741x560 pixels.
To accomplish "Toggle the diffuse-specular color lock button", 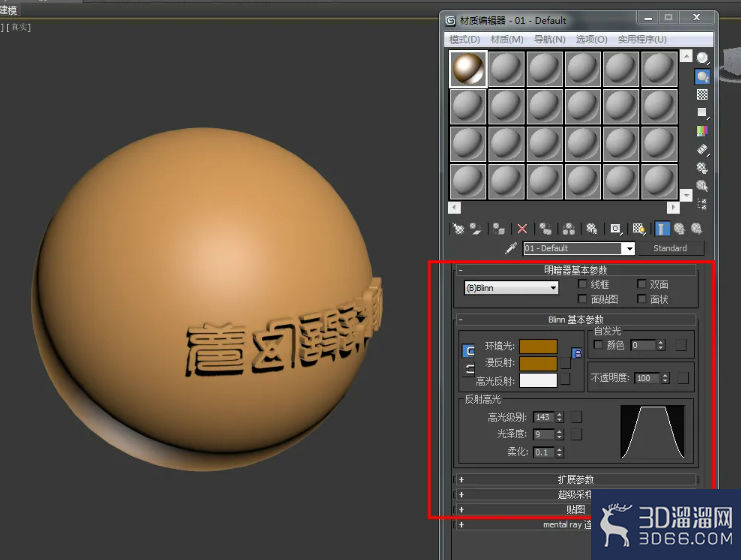I will 468,369.
